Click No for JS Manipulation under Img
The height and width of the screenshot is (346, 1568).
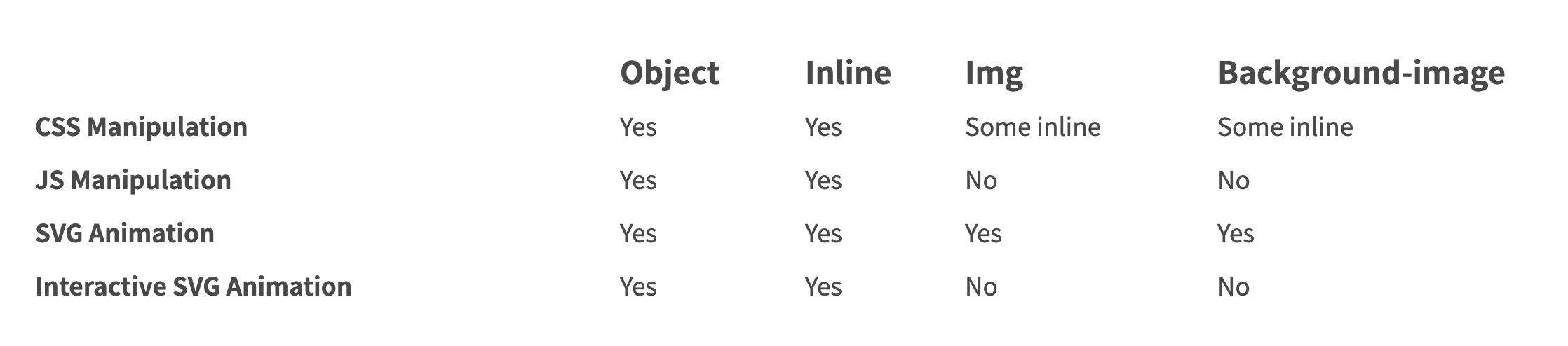pyautogui.click(x=980, y=181)
